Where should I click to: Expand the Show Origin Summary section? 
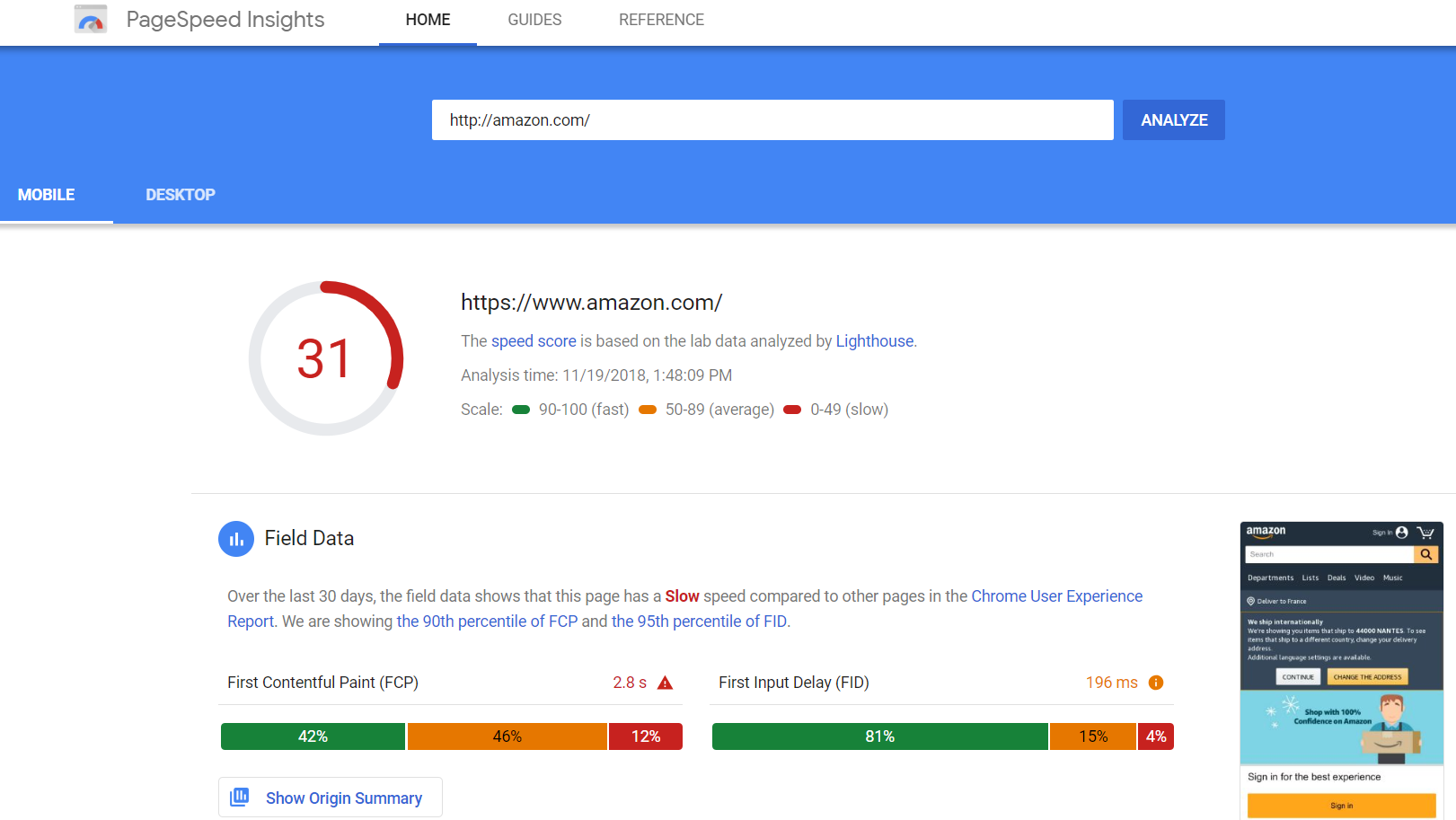(344, 798)
